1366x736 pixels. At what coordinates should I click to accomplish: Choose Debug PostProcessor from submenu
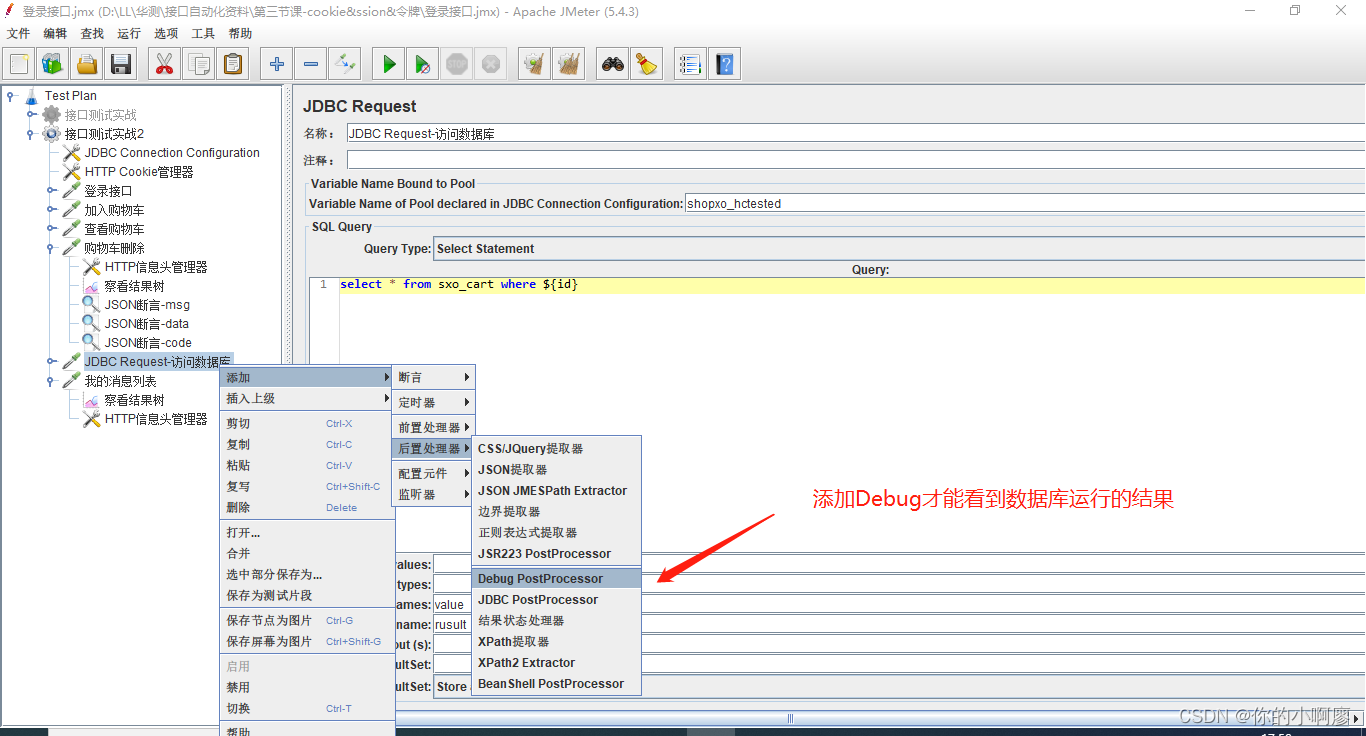pos(556,578)
